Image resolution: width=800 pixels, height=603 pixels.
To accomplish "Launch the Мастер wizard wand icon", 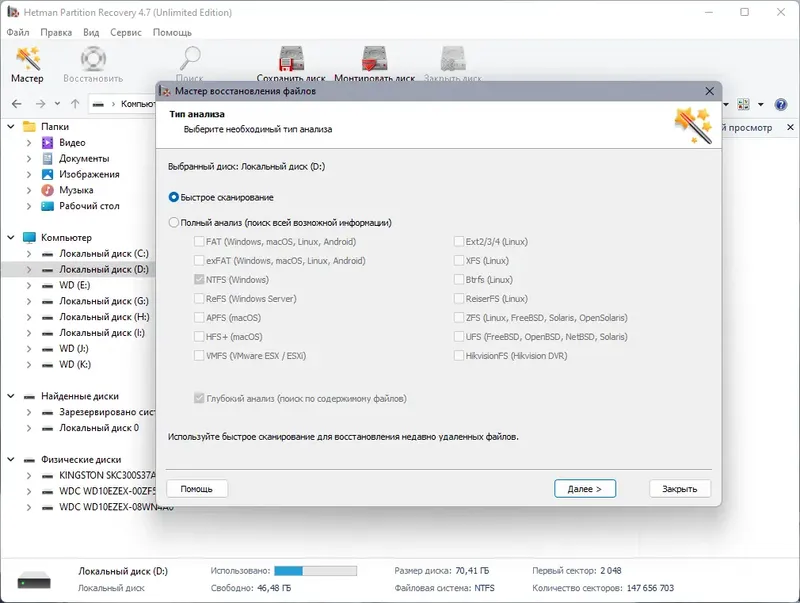I will point(28,58).
